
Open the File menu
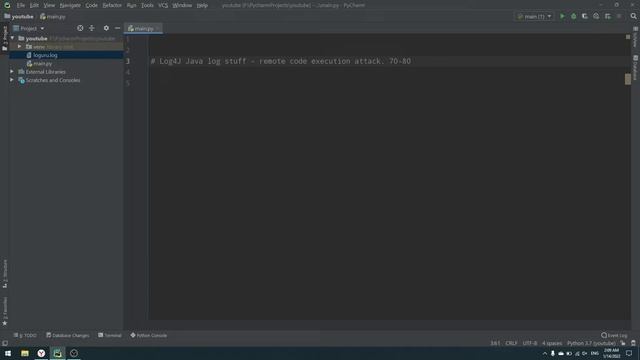point(21,5)
